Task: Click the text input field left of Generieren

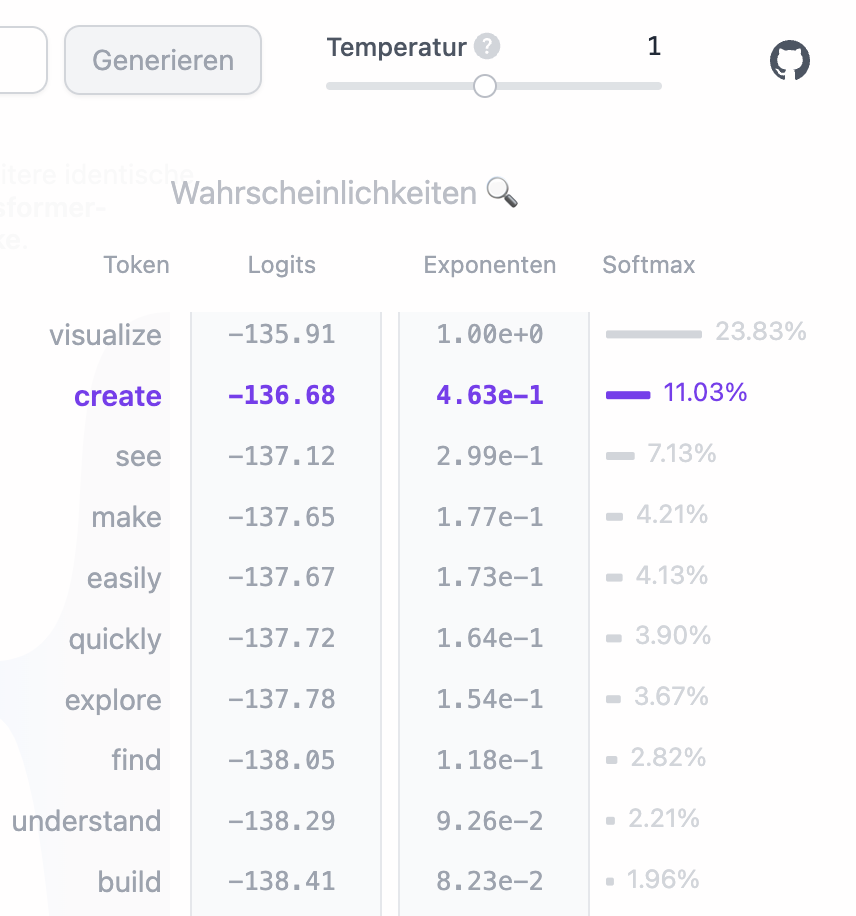Action: tap(22, 60)
